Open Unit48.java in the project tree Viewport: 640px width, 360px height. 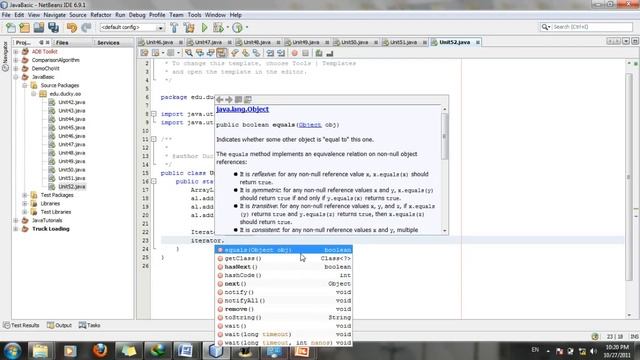coord(71,153)
